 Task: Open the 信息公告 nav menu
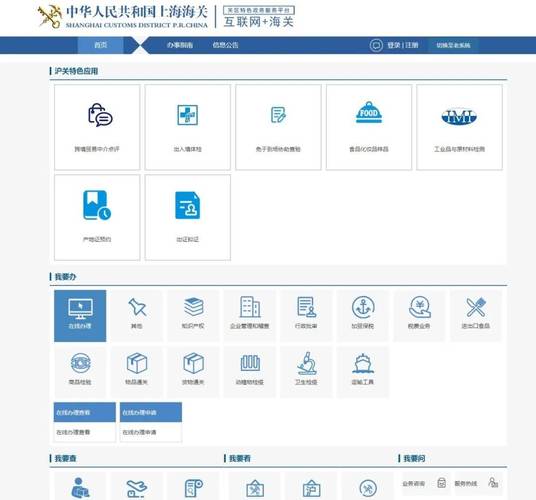[x=225, y=45]
